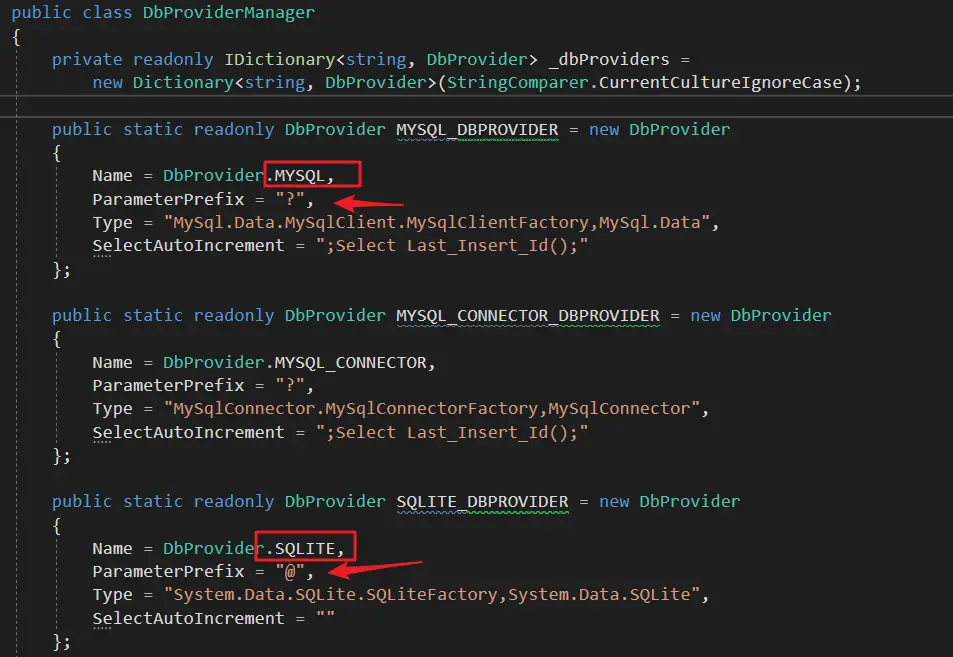Click the _dbProviders field name
Viewport: 953px width, 657px height.
point(608,60)
